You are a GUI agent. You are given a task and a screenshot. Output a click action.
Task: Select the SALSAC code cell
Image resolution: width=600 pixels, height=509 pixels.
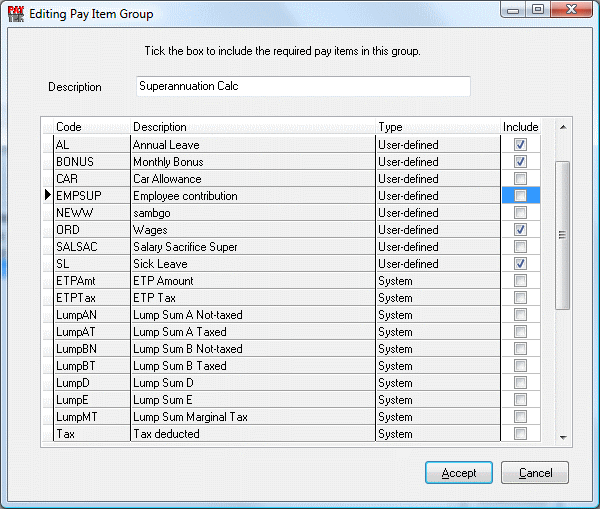(x=92, y=246)
